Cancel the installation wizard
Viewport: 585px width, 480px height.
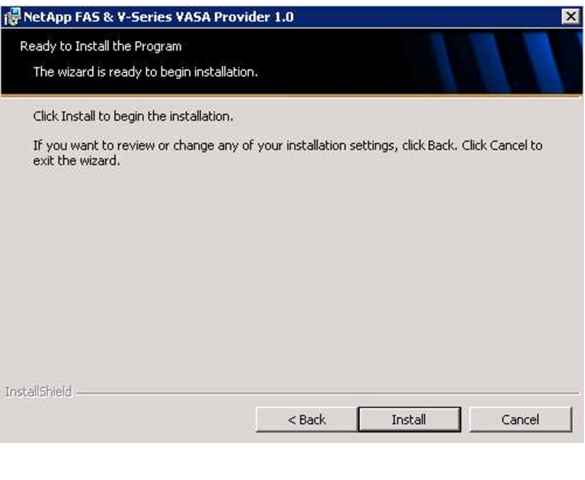pos(520,420)
